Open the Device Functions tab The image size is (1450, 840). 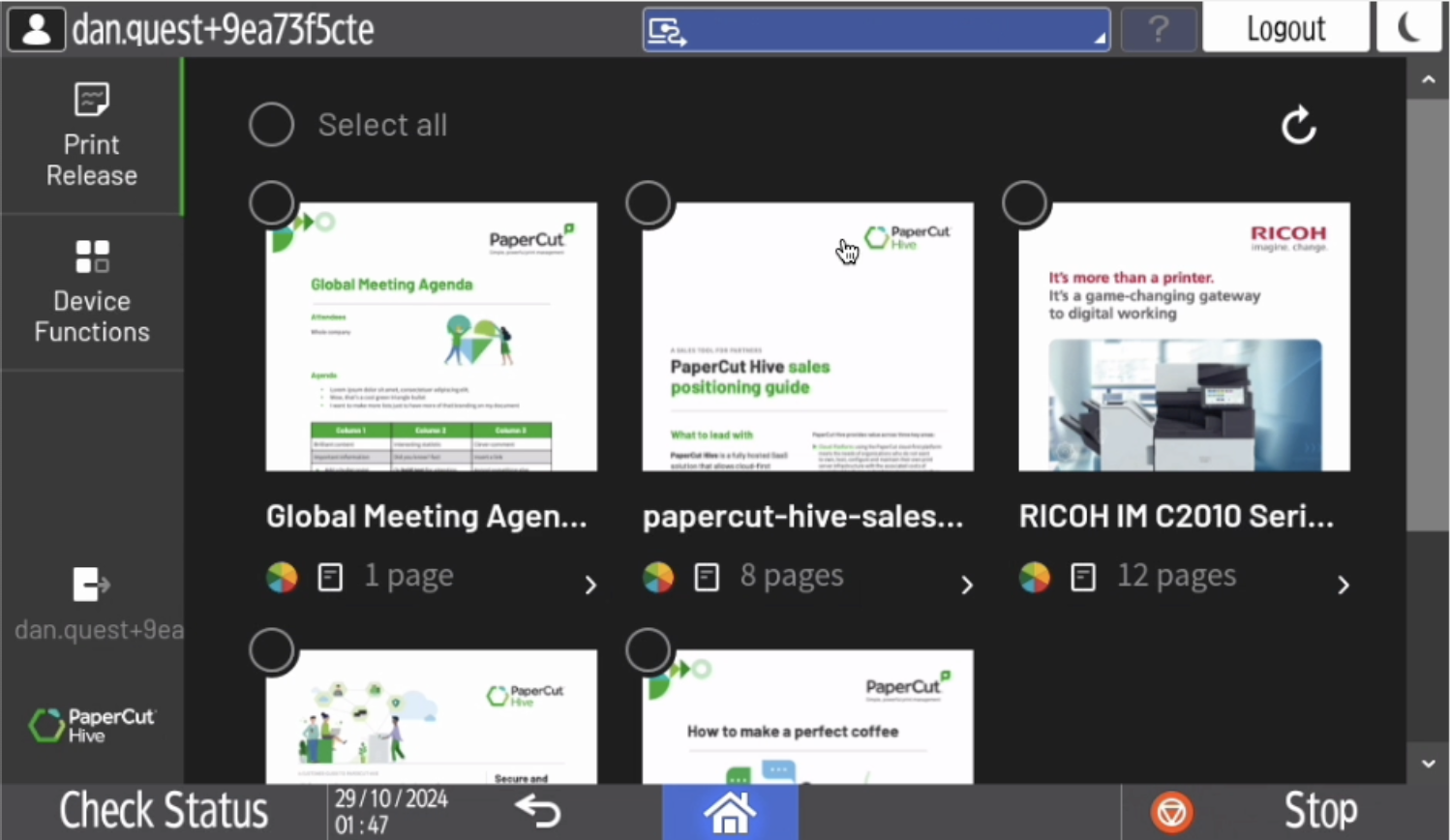point(92,292)
